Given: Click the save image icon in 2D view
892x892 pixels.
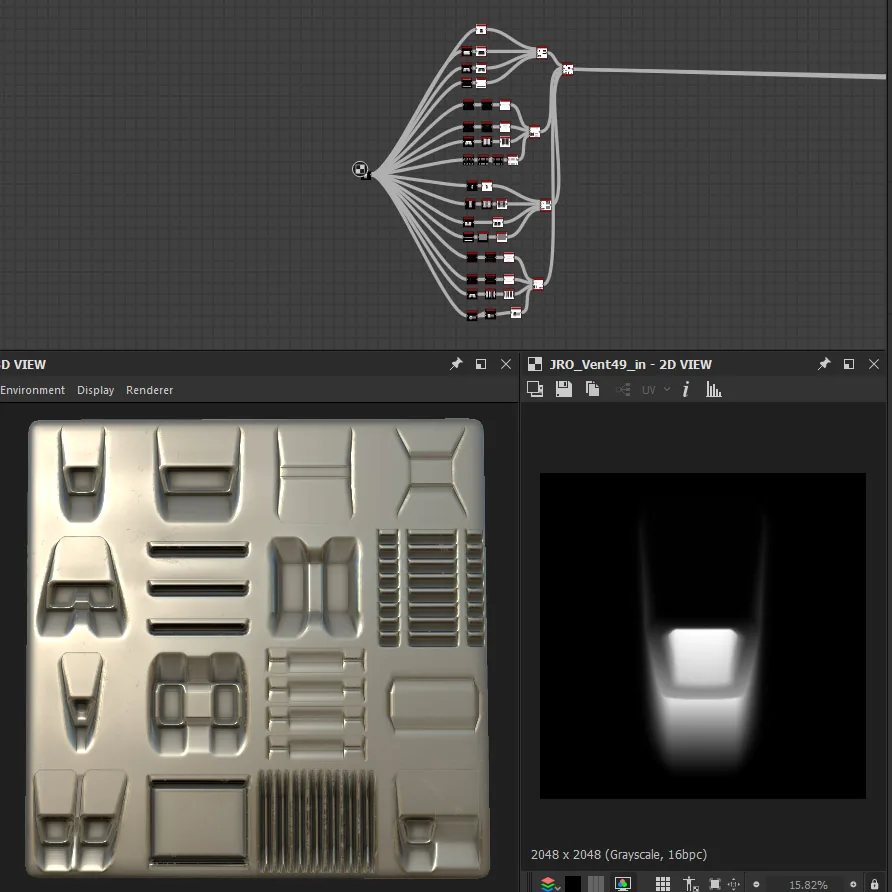Looking at the screenshot, I should point(563,389).
